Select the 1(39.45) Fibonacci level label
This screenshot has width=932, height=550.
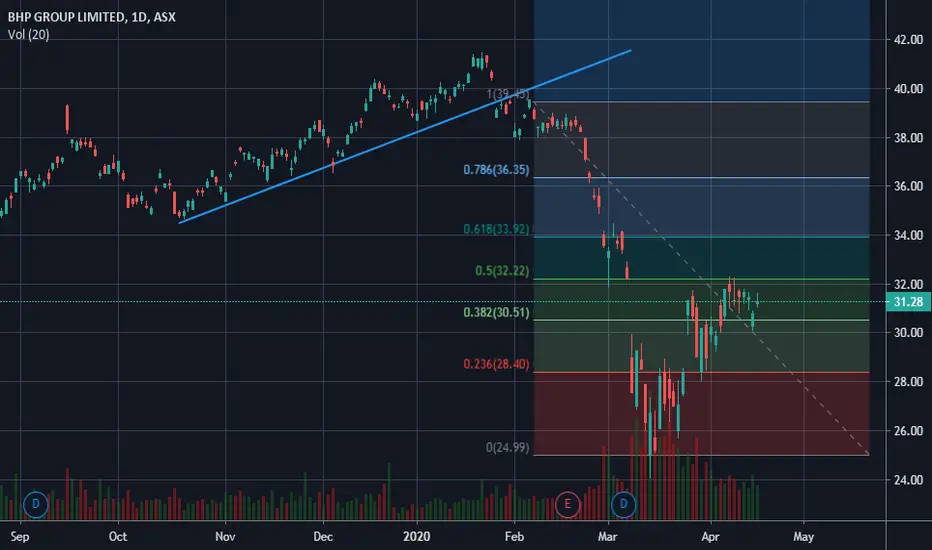click(x=508, y=94)
